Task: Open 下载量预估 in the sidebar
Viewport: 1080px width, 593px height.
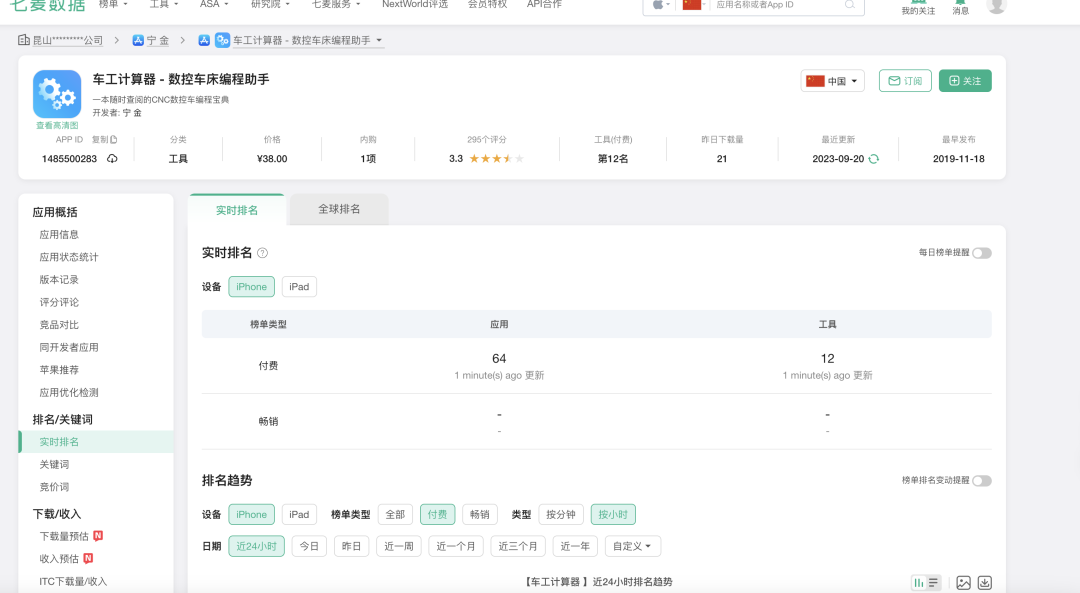Action: click(x=64, y=536)
